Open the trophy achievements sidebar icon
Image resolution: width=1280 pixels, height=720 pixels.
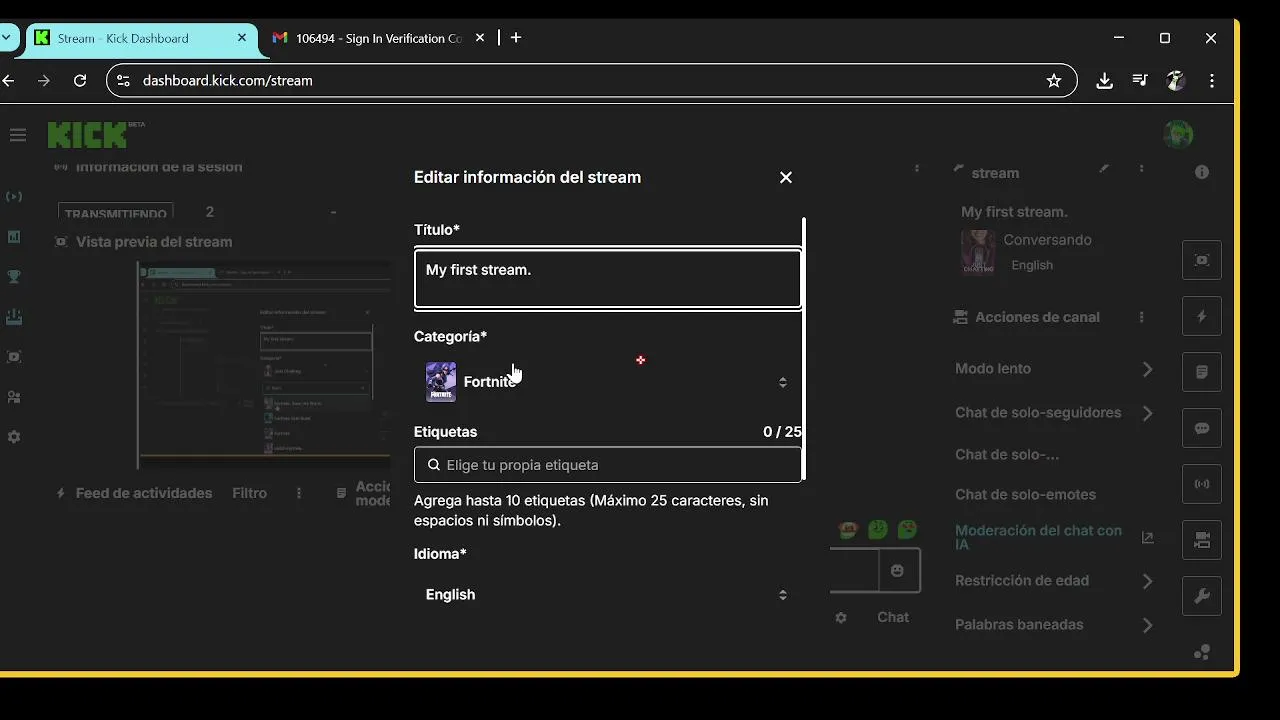[x=14, y=277]
